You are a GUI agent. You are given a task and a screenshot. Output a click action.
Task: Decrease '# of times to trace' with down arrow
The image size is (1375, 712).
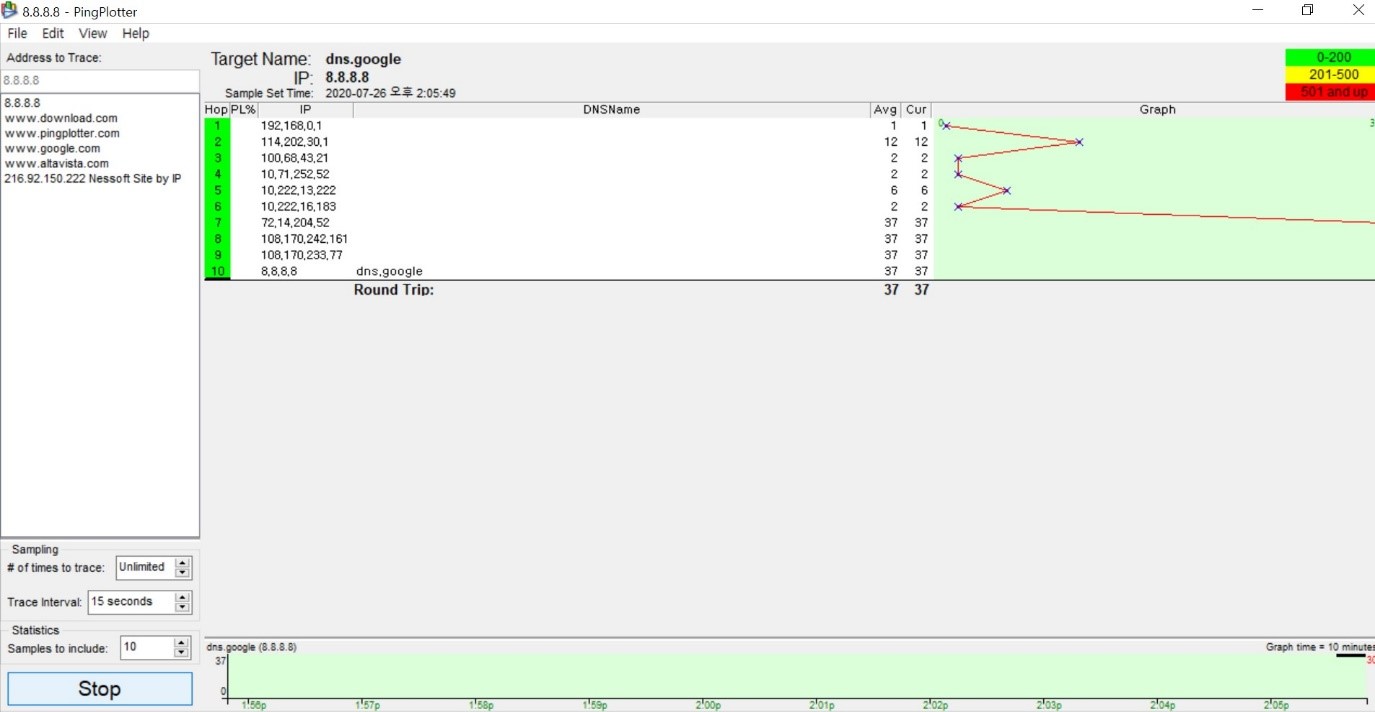coord(182,573)
